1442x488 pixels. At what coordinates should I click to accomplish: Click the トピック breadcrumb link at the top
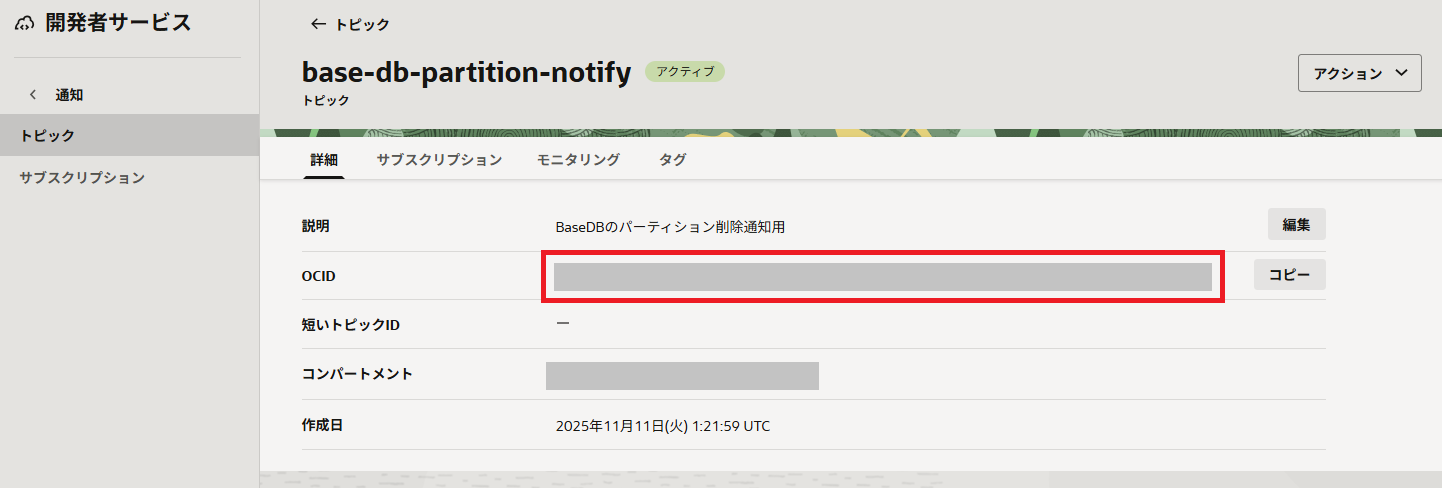[x=362, y=24]
